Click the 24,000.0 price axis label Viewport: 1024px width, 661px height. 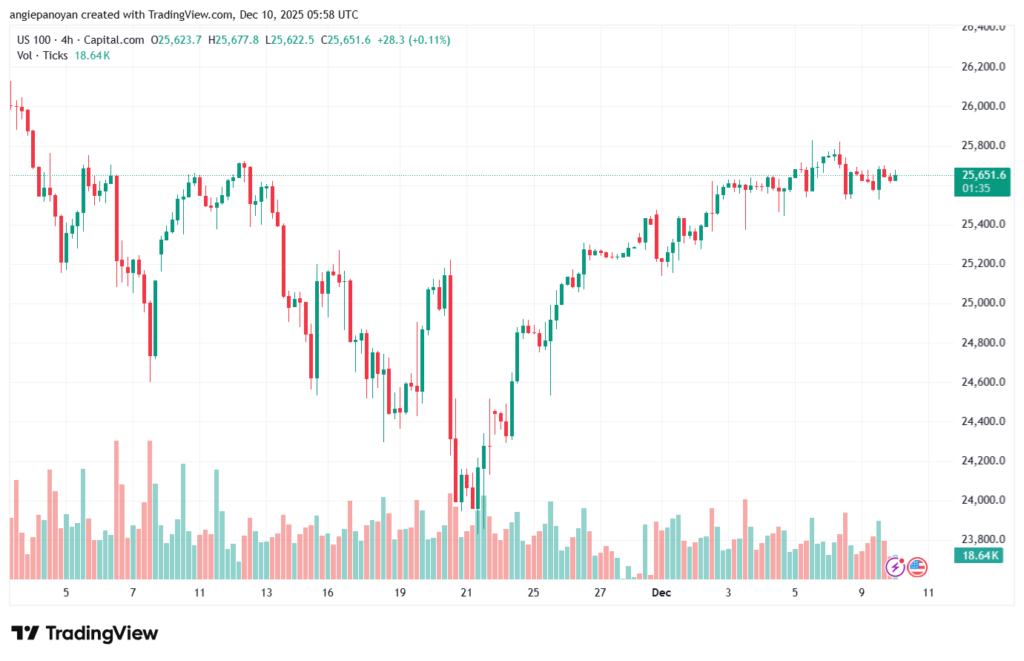click(x=977, y=500)
